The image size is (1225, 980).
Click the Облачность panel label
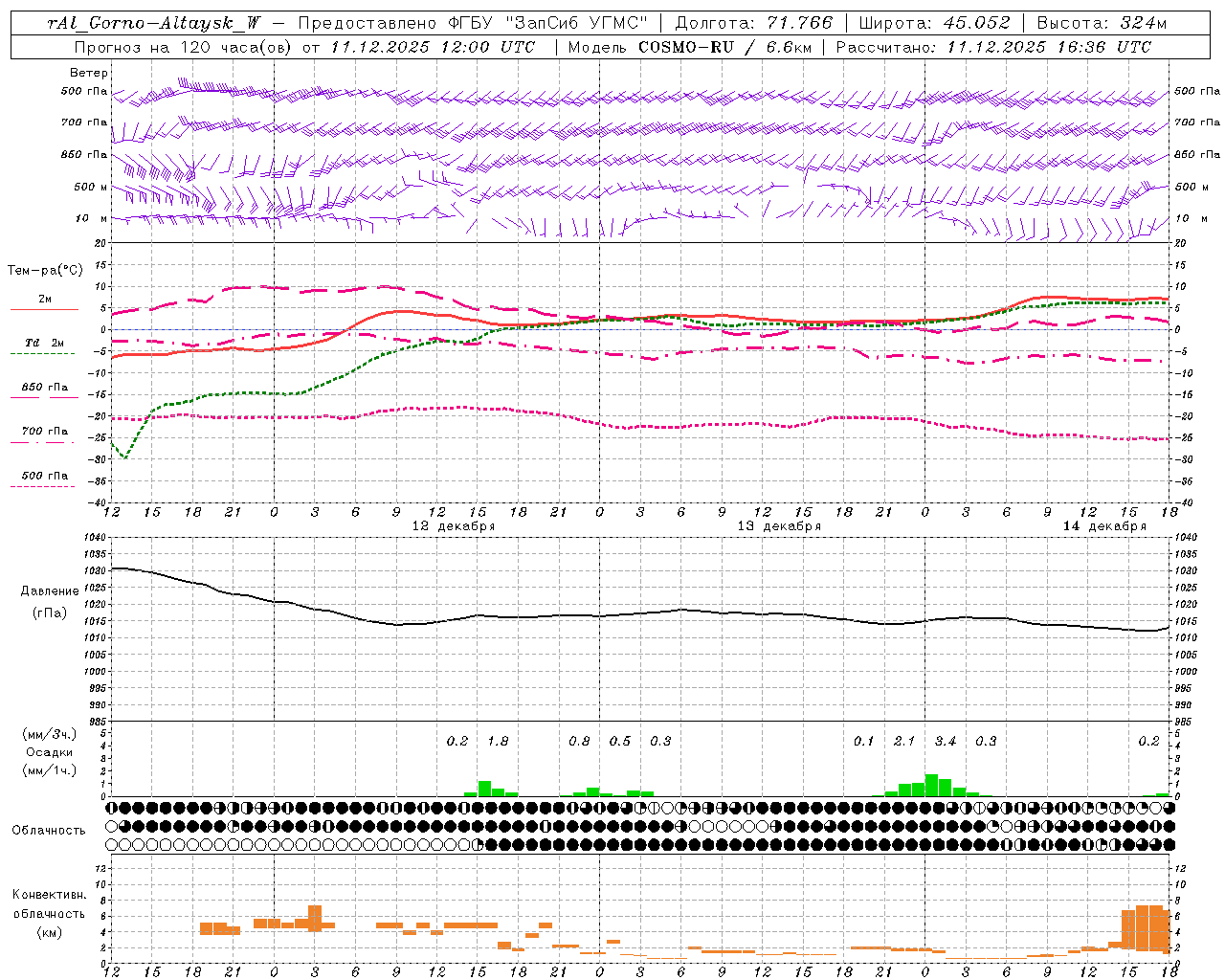tap(49, 831)
